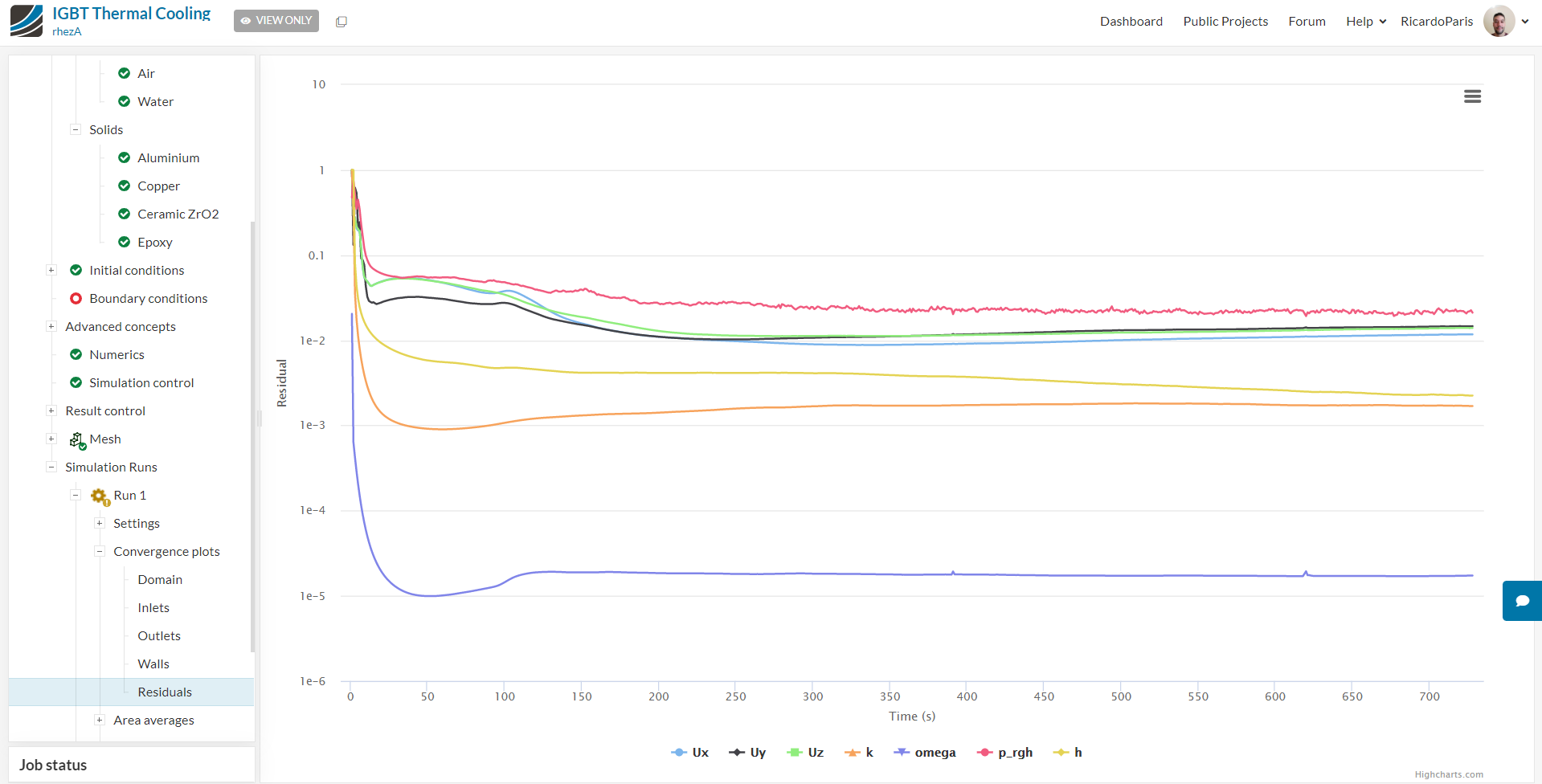Open the Help dropdown menu
The height and width of the screenshot is (784, 1542).
1365,22
